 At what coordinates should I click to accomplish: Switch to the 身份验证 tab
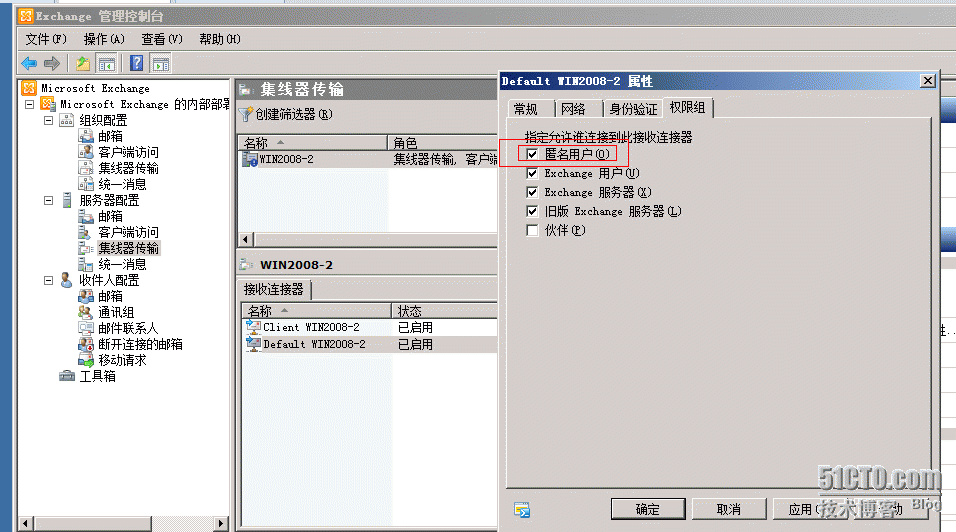[633, 109]
